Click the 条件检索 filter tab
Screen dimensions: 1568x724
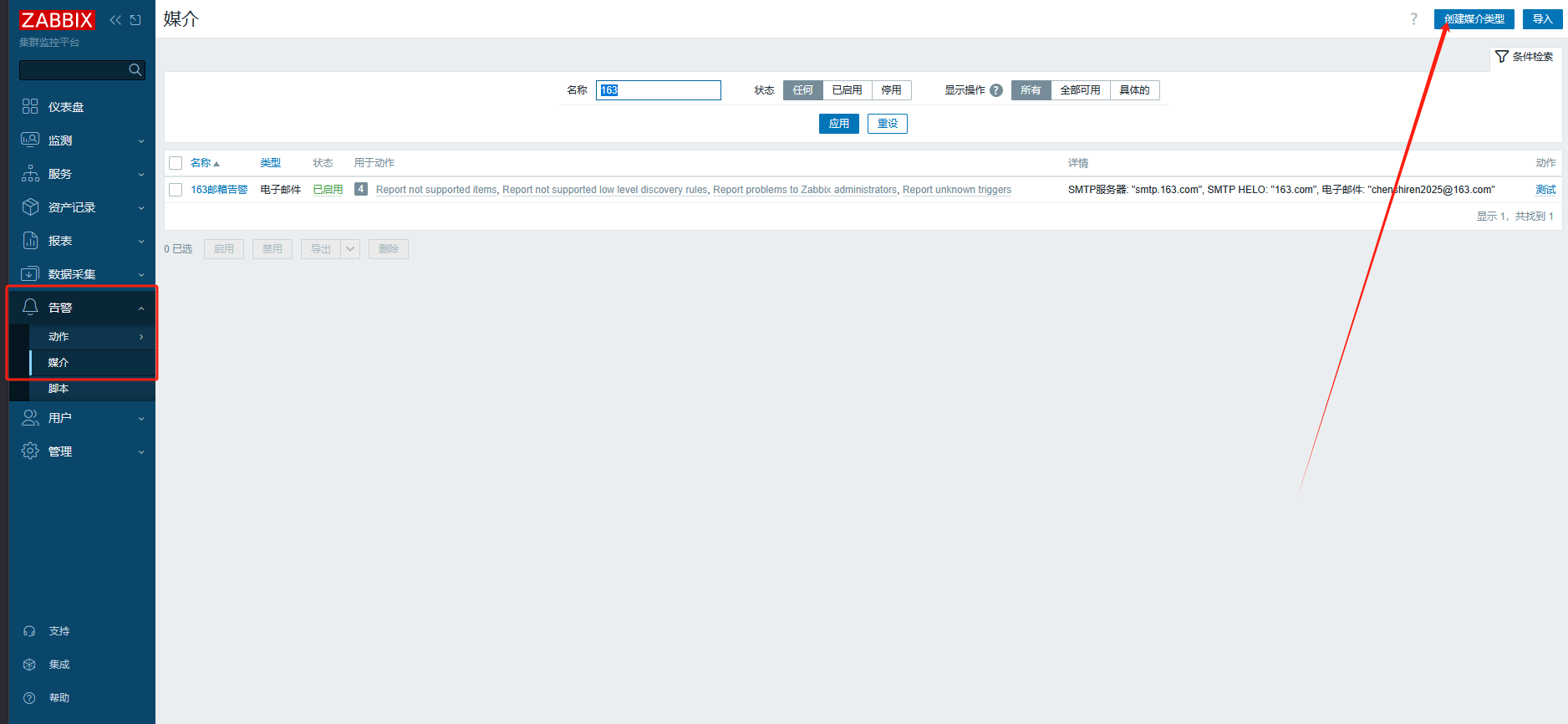click(1525, 57)
